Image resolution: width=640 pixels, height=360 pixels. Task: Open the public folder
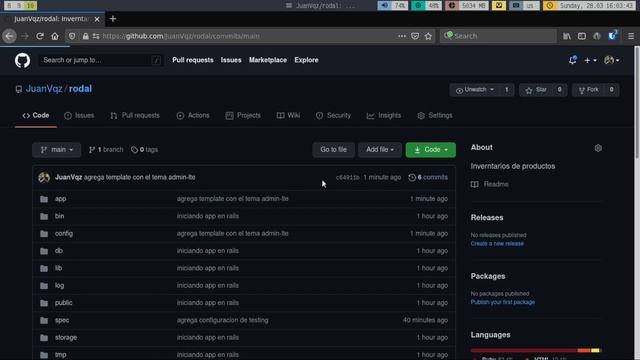click(64, 303)
